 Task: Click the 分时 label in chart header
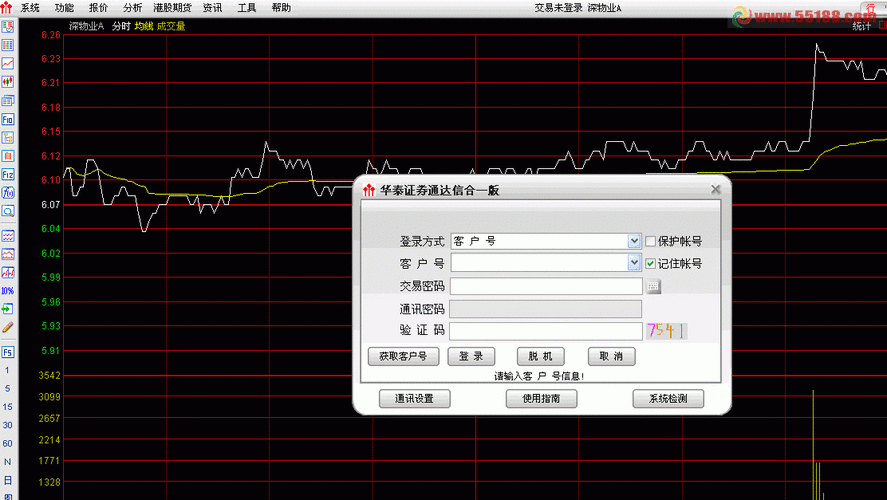(121, 26)
